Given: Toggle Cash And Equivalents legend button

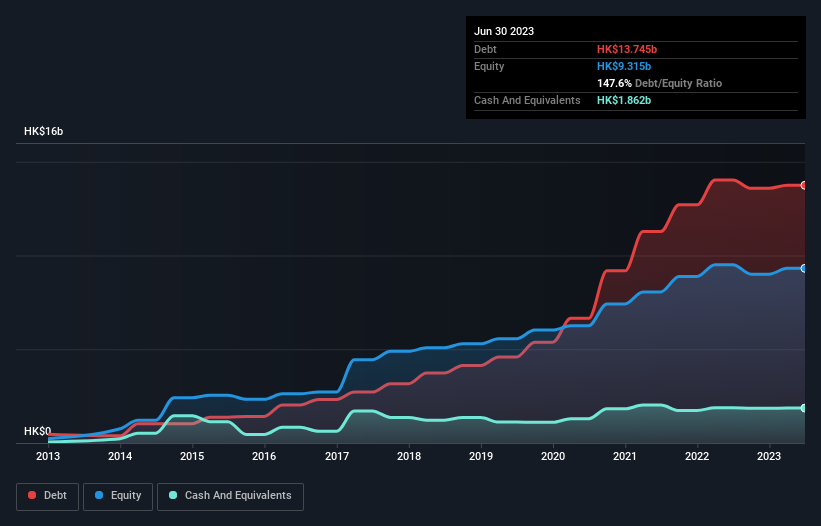Looking at the screenshot, I should coord(230,496).
